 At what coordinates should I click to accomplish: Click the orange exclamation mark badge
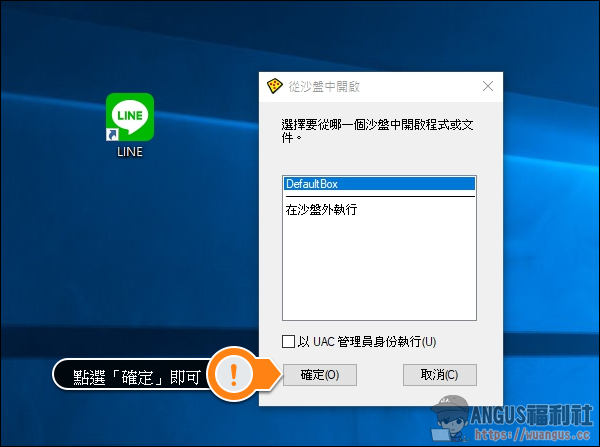tap(235, 375)
